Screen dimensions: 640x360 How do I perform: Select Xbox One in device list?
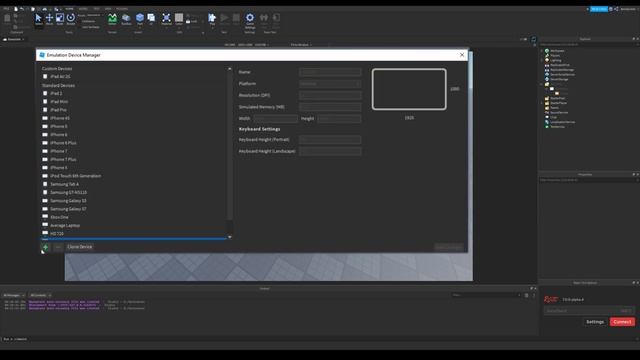click(135, 217)
